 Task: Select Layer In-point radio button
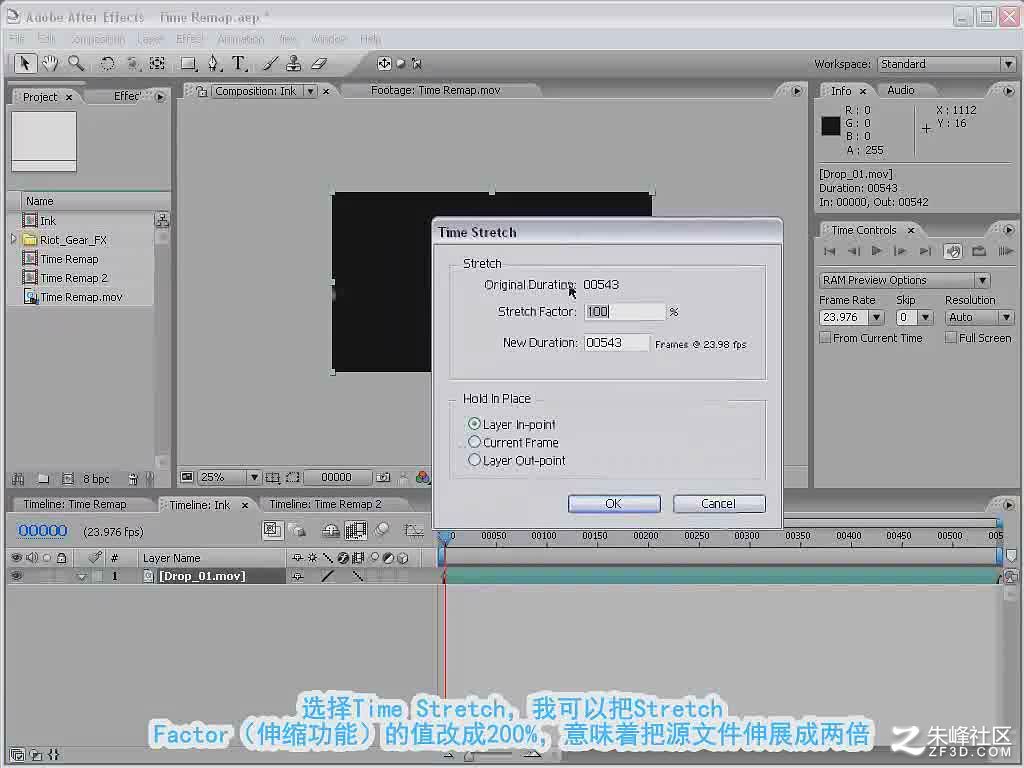(474, 424)
